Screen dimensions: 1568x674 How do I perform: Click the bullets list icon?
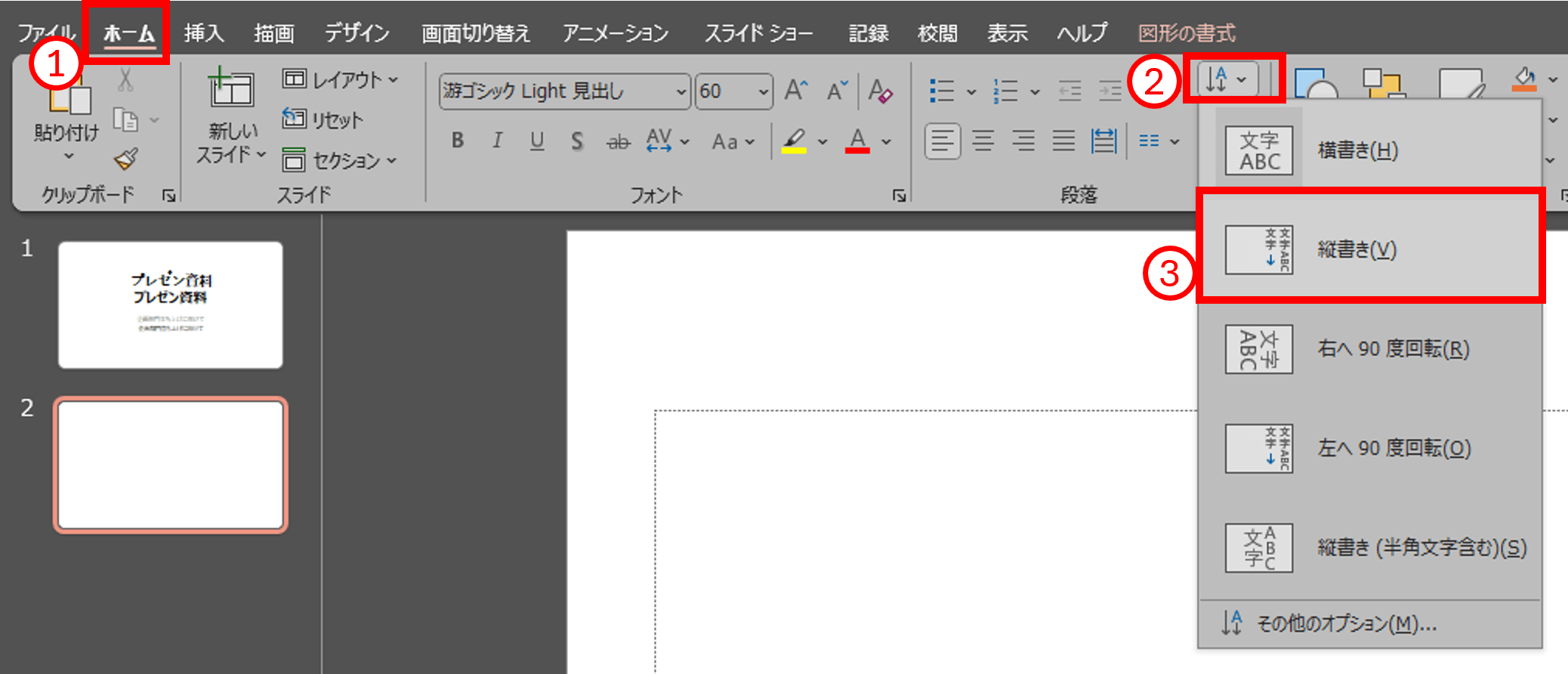pos(942,91)
